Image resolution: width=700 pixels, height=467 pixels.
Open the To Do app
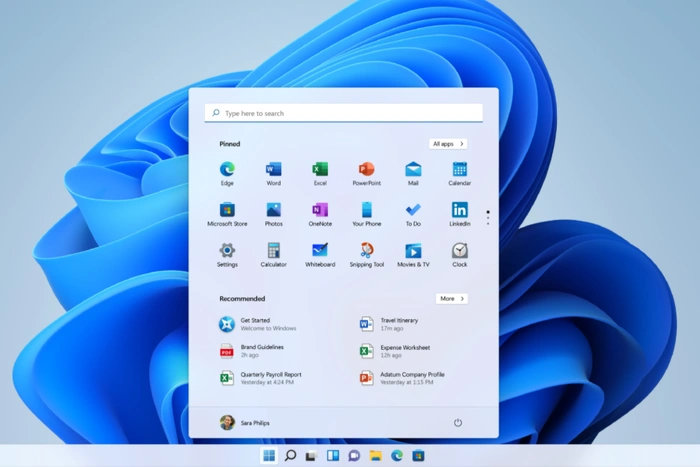click(413, 214)
